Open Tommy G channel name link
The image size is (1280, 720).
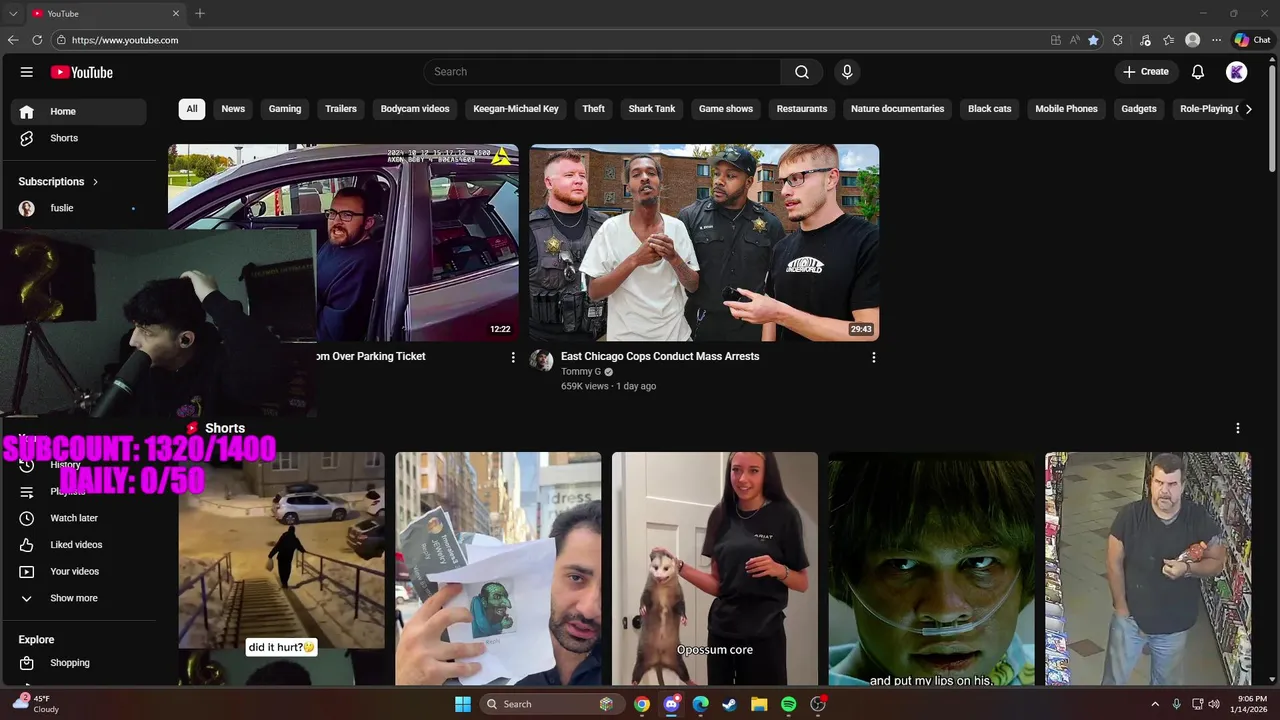coord(581,372)
